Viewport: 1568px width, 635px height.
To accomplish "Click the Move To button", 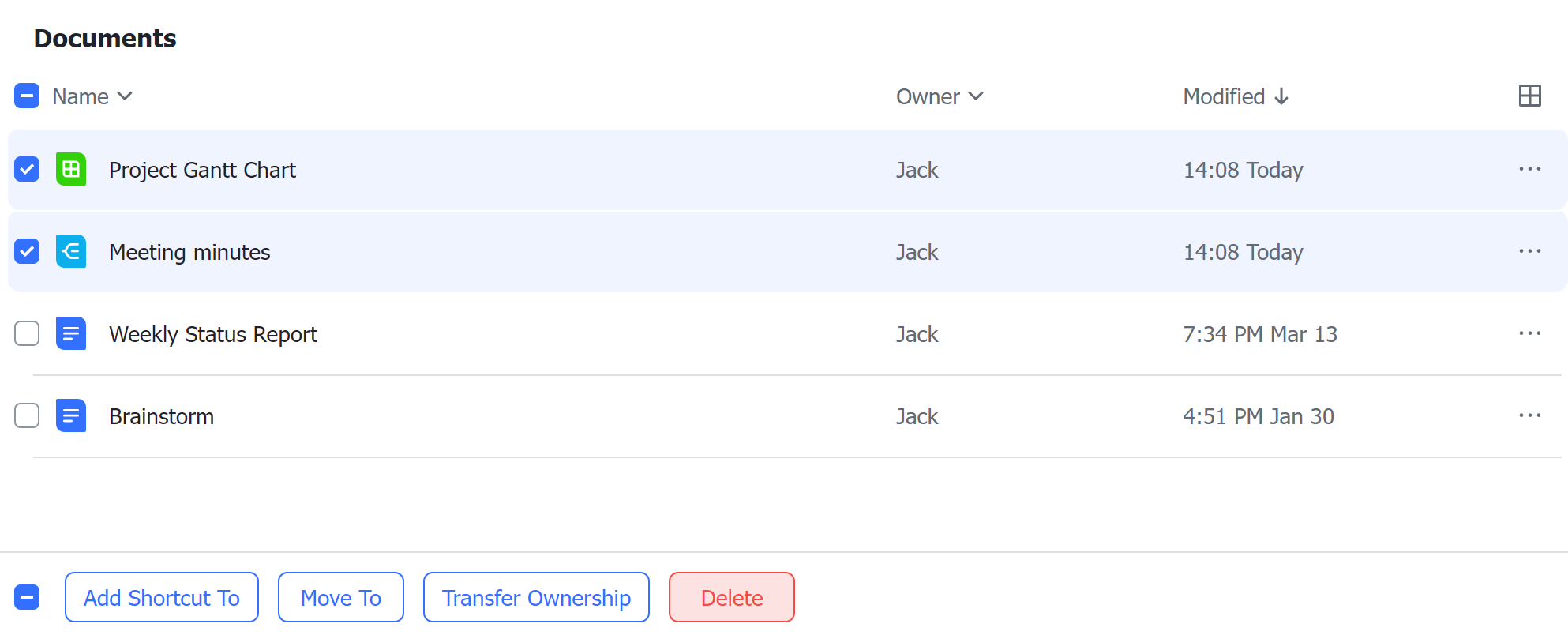I will [340, 597].
